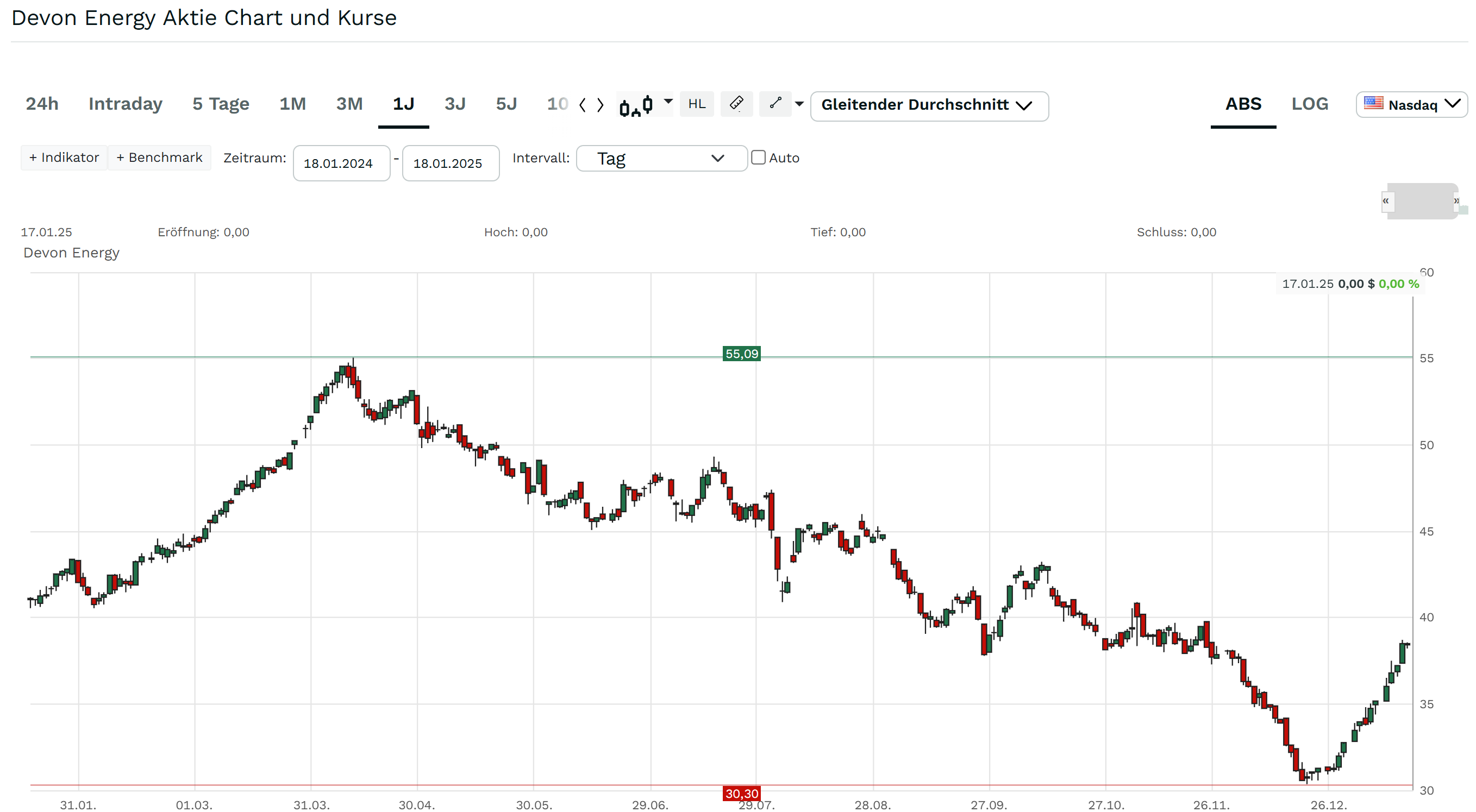Screen dimensions: 1476x812
Task: Open the Gleitender Durchschnitt dropdown
Action: 929,106
